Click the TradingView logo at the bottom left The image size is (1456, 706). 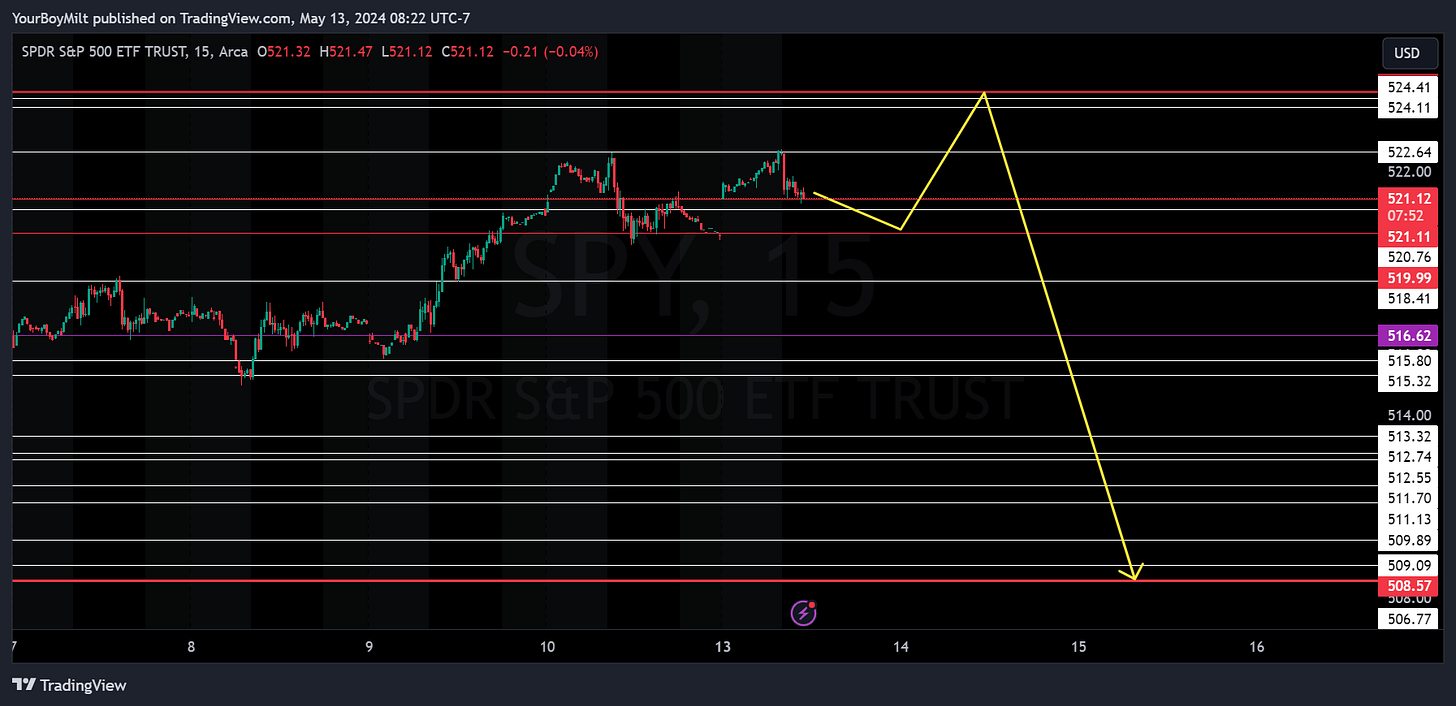(x=69, y=685)
